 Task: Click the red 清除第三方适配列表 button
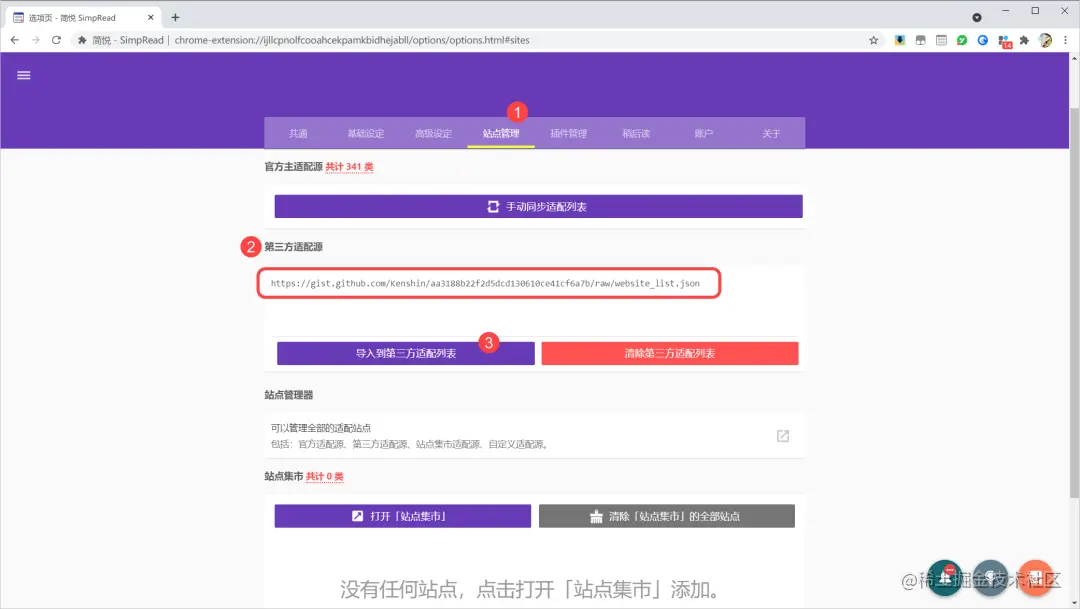coord(669,352)
